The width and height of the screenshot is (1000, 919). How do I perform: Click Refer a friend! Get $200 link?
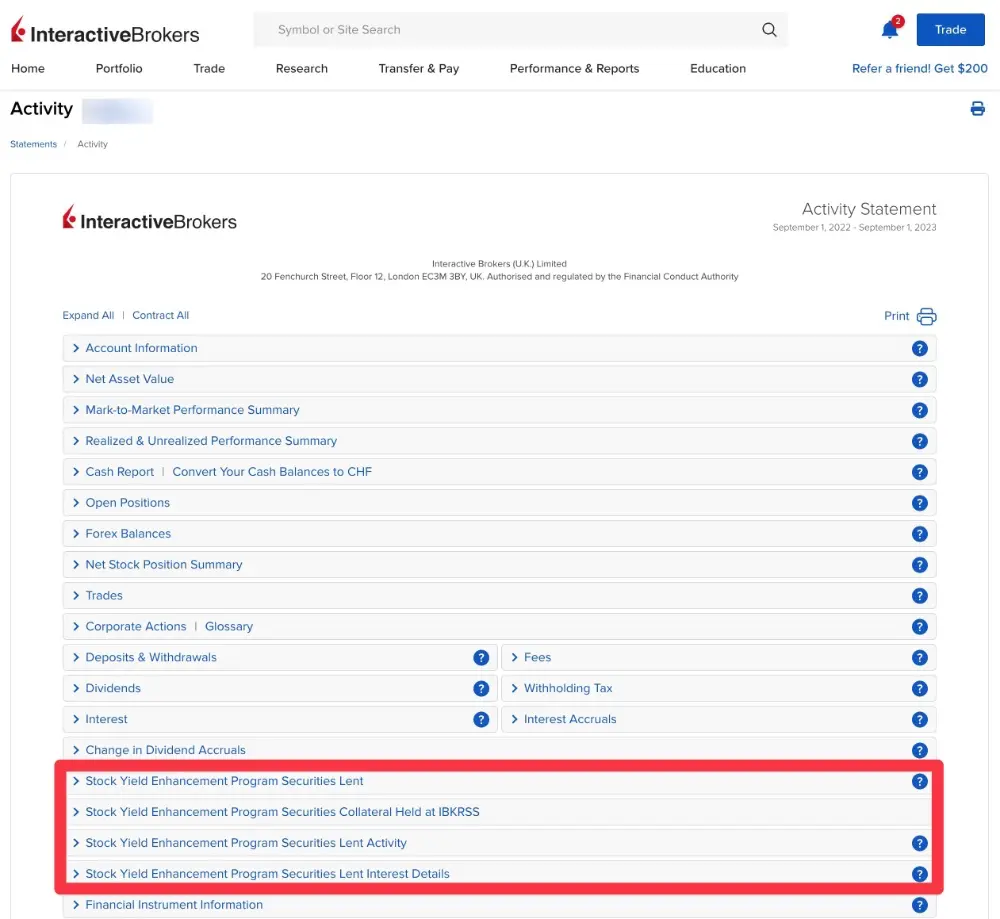coord(920,68)
